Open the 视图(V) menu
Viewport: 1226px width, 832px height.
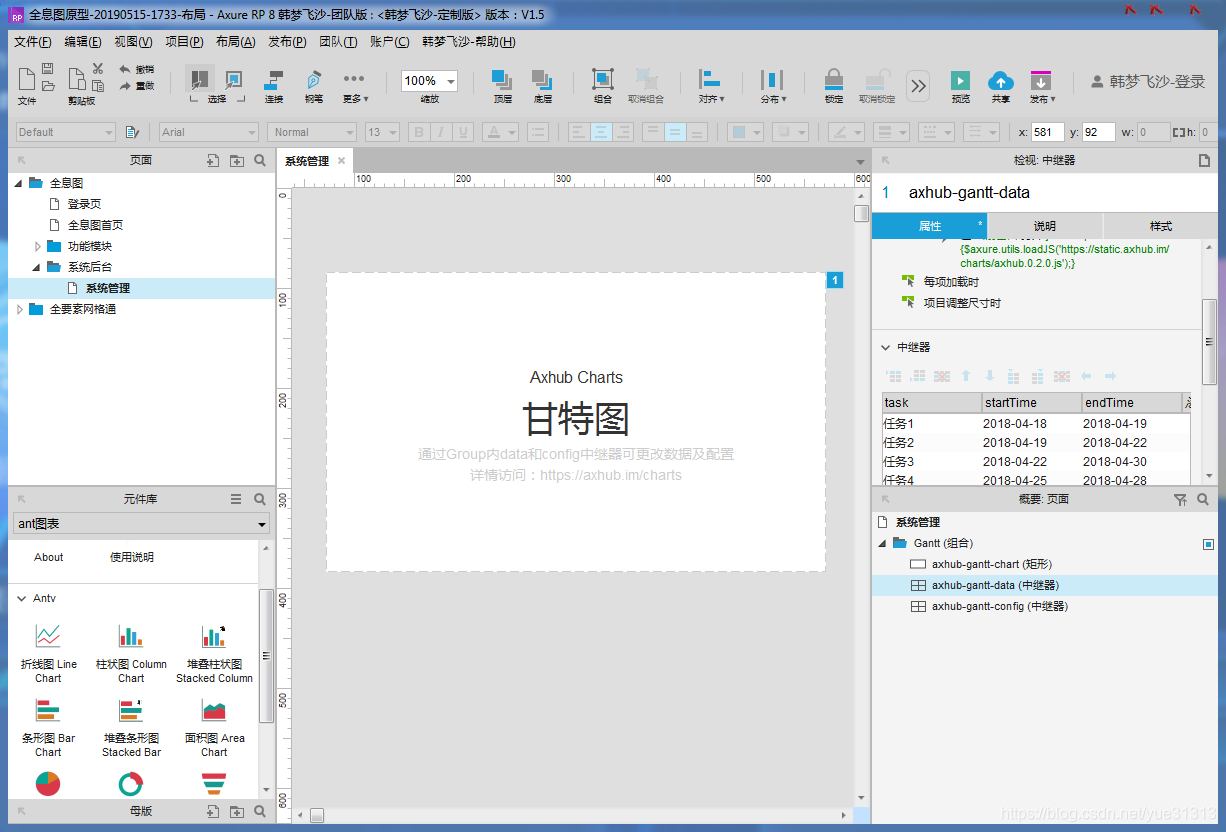[x=133, y=42]
